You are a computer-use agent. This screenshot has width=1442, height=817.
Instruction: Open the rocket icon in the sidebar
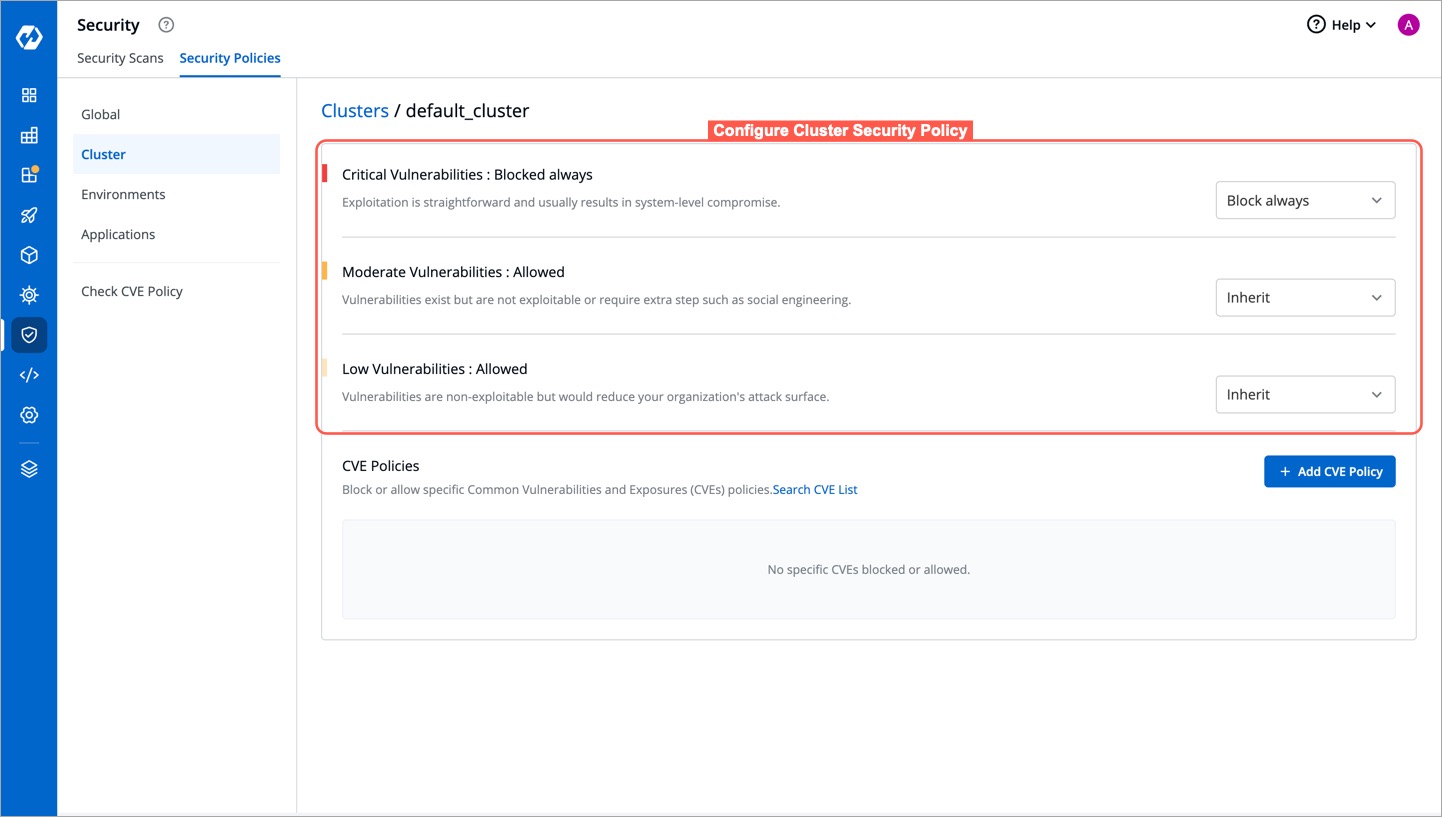pyautogui.click(x=29, y=215)
